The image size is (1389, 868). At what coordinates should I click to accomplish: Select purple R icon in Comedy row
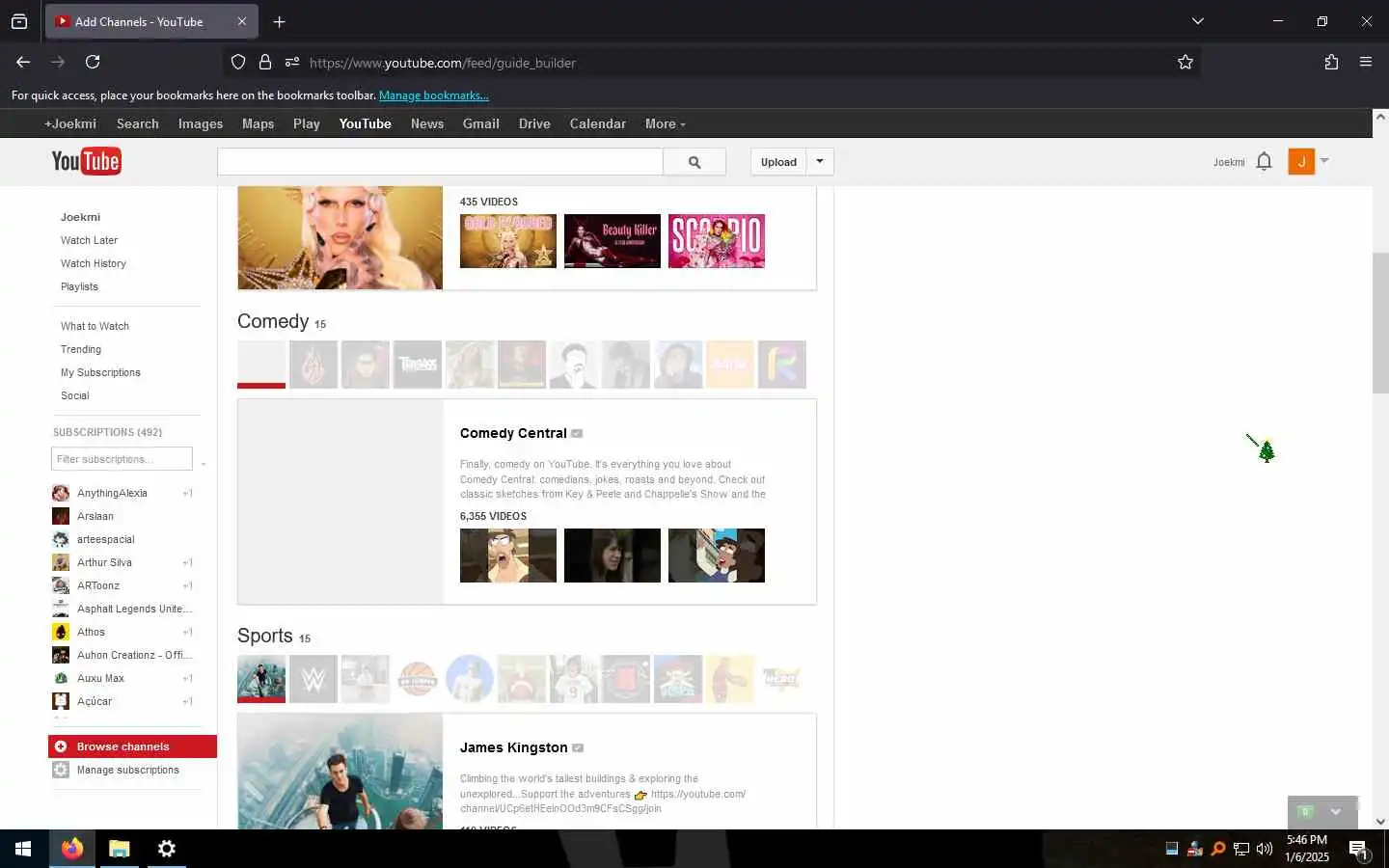(x=782, y=365)
